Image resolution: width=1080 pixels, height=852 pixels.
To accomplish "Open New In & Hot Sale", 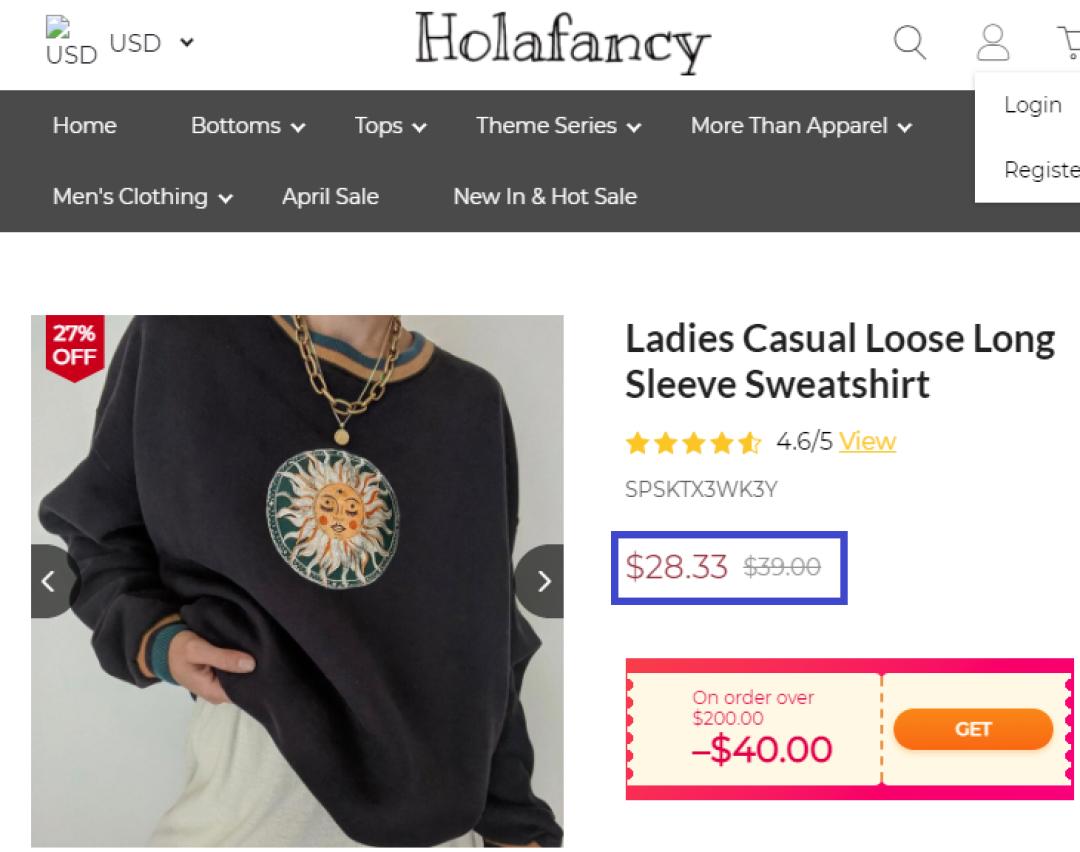I will [x=545, y=197].
